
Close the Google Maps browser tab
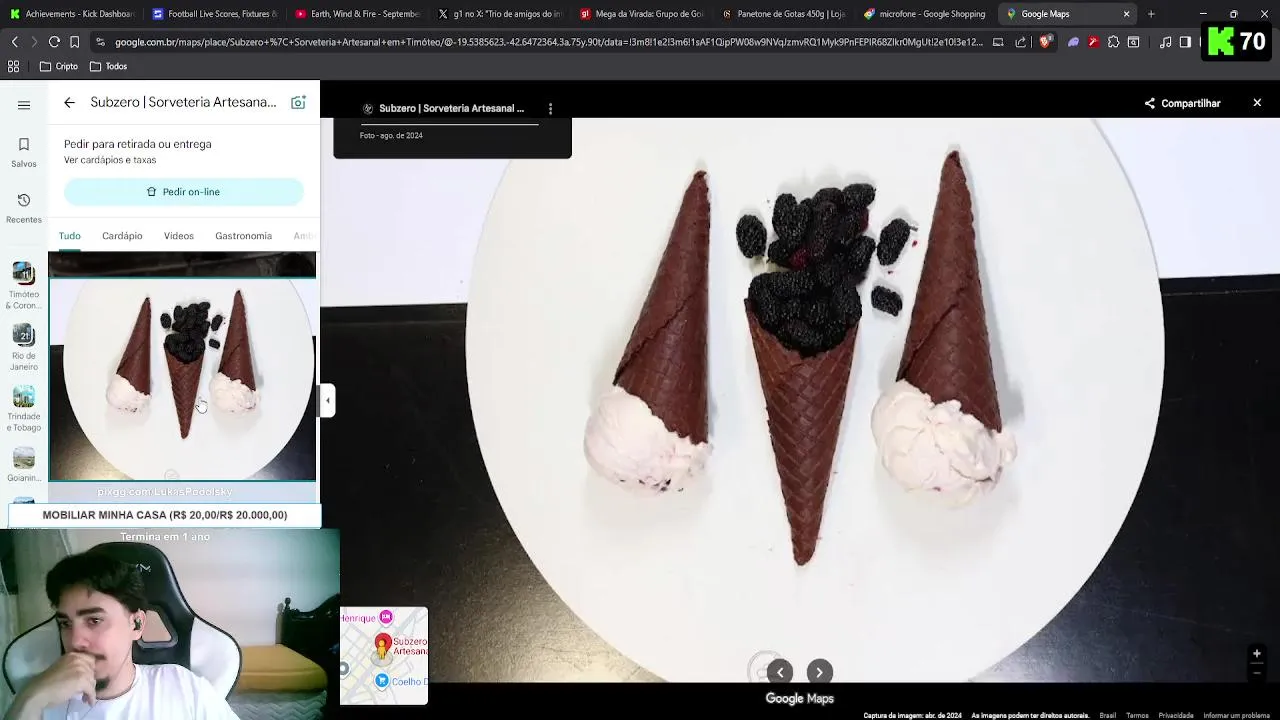1127,14
